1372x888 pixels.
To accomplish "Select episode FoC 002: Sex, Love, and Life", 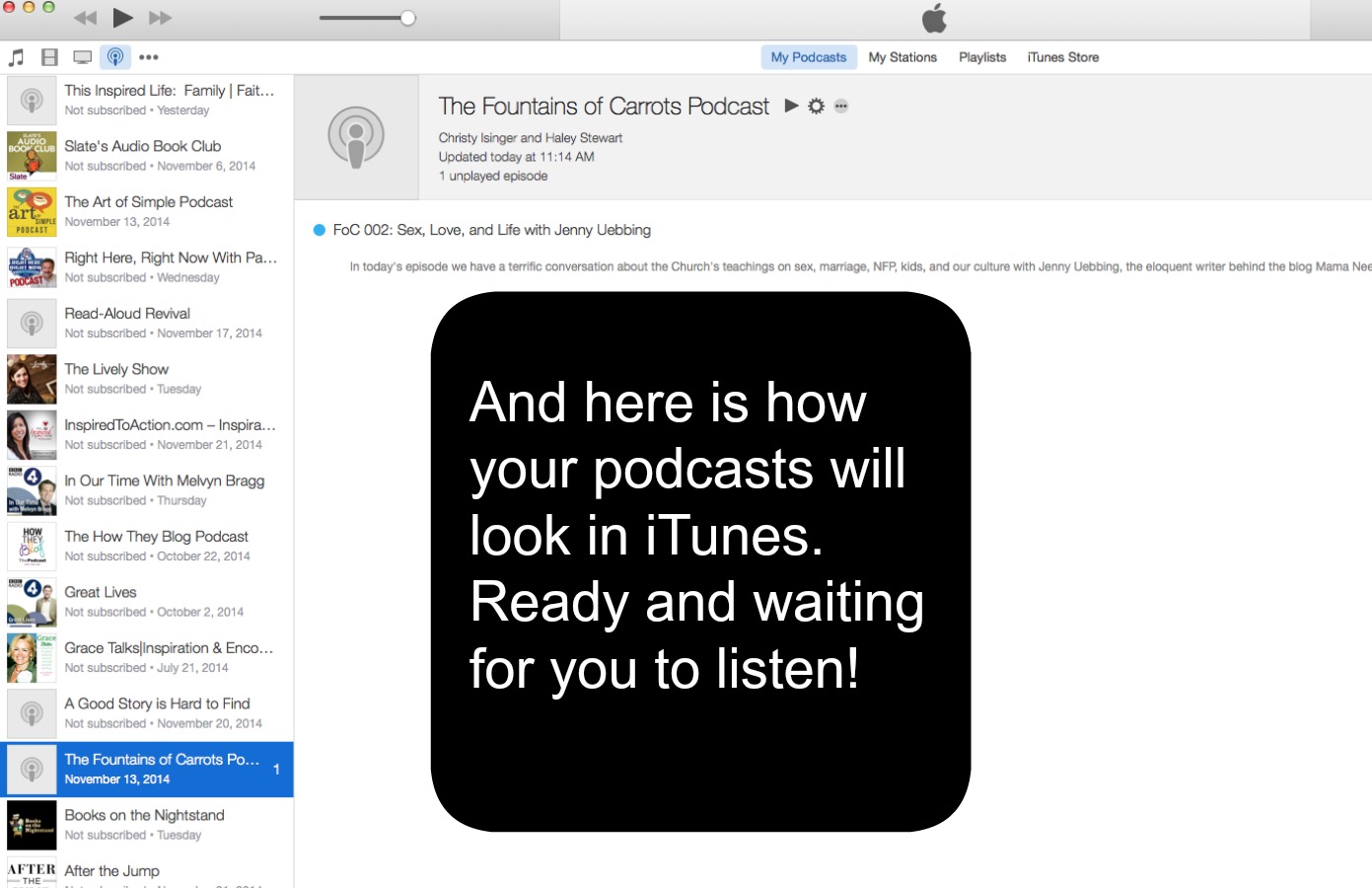I will tap(491, 230).
